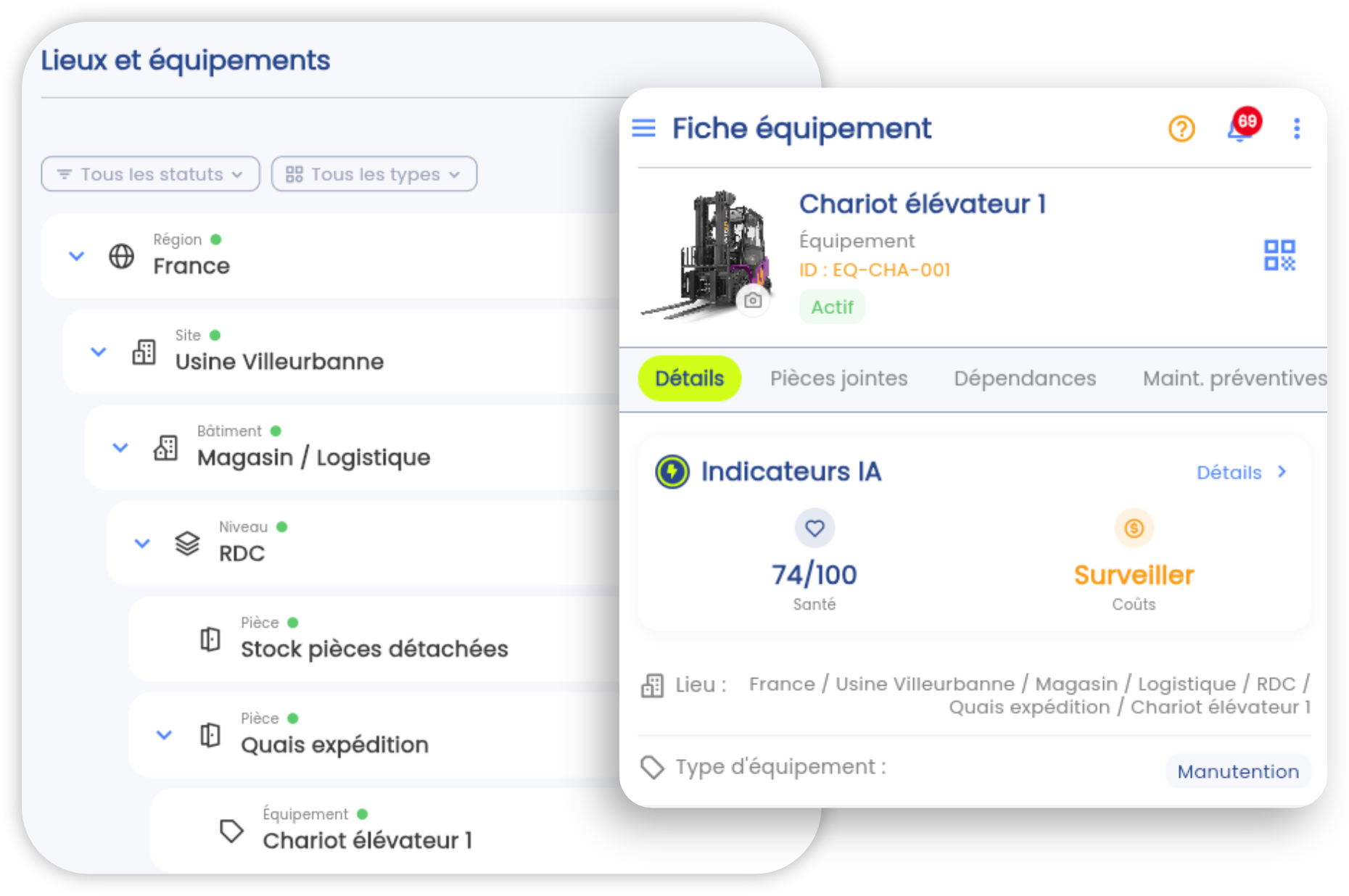1349x896 pixels.
Task: Select Usine Villeurbanne in the tree
Action: coord(279,362)
